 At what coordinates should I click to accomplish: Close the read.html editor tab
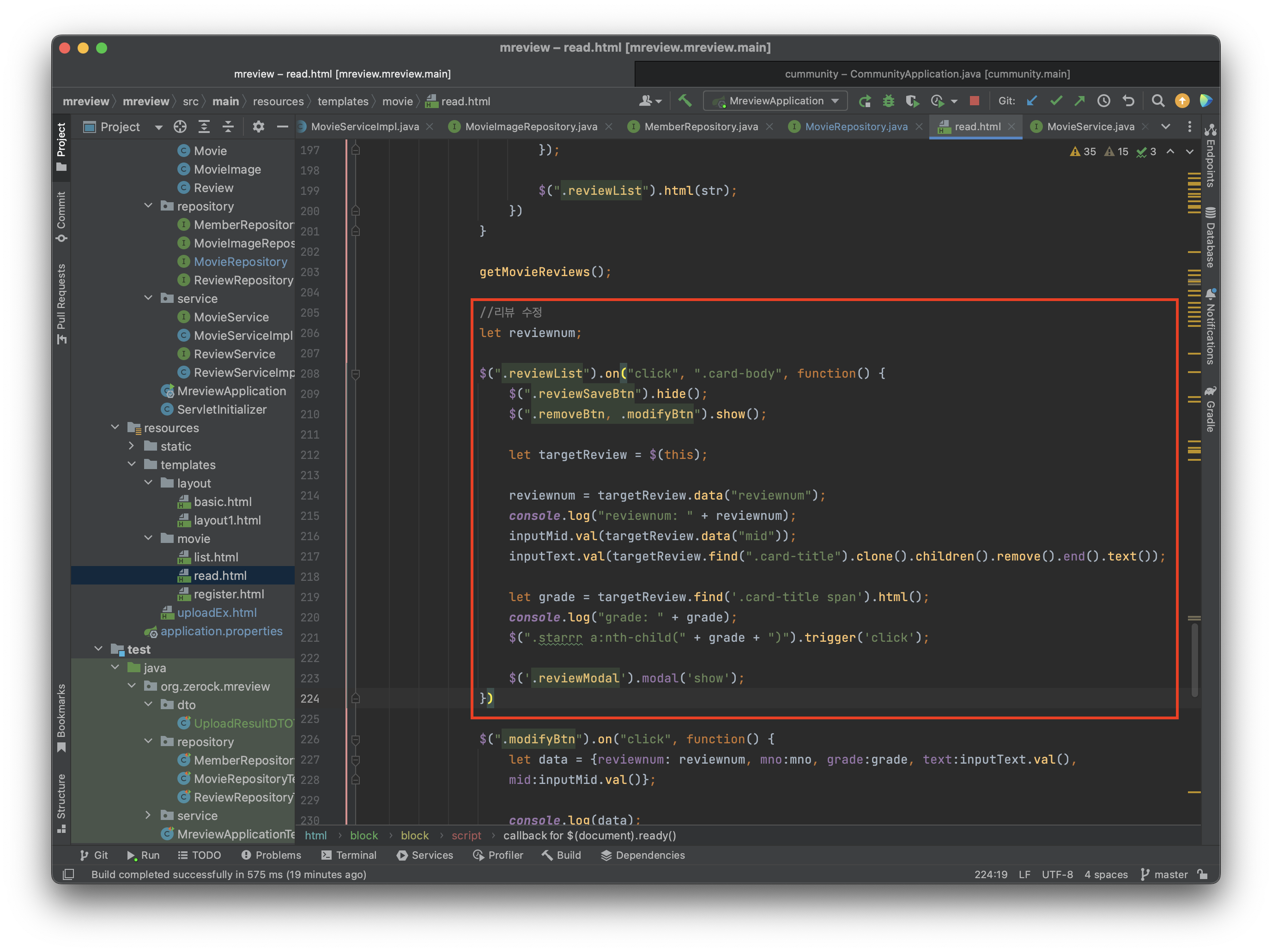click(x=1012, y=127)
